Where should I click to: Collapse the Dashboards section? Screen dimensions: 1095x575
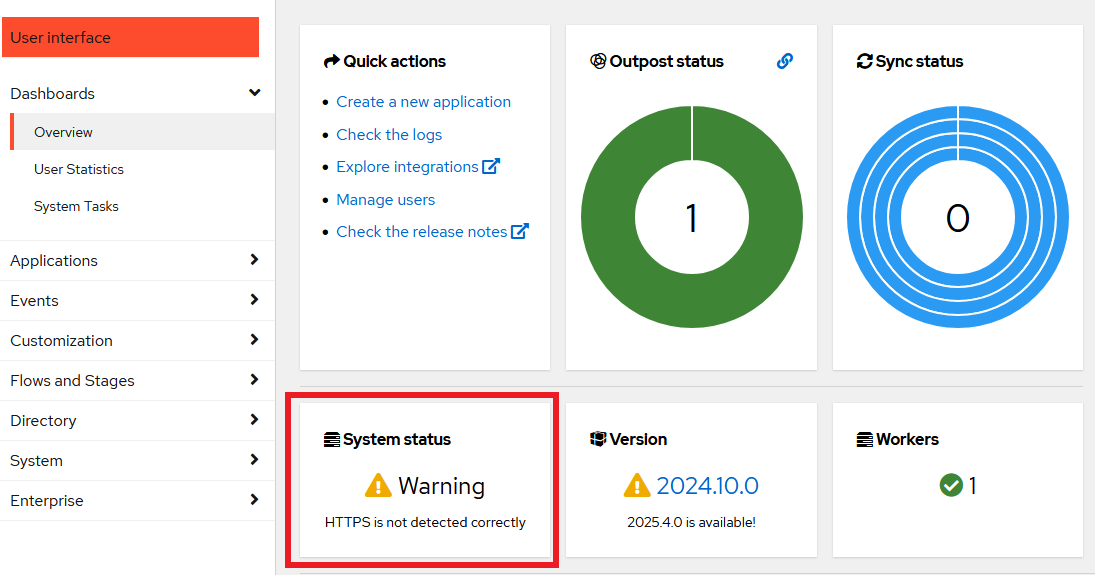255,93
